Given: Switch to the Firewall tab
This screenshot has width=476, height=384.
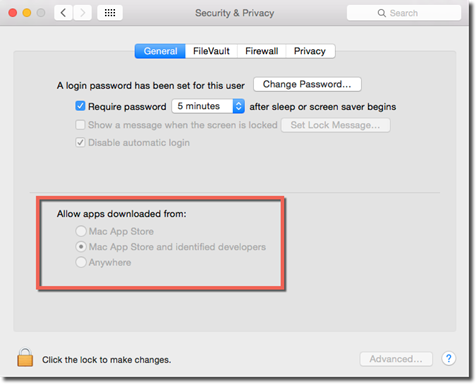Looking at the screenshot, I should click(262, 51).
